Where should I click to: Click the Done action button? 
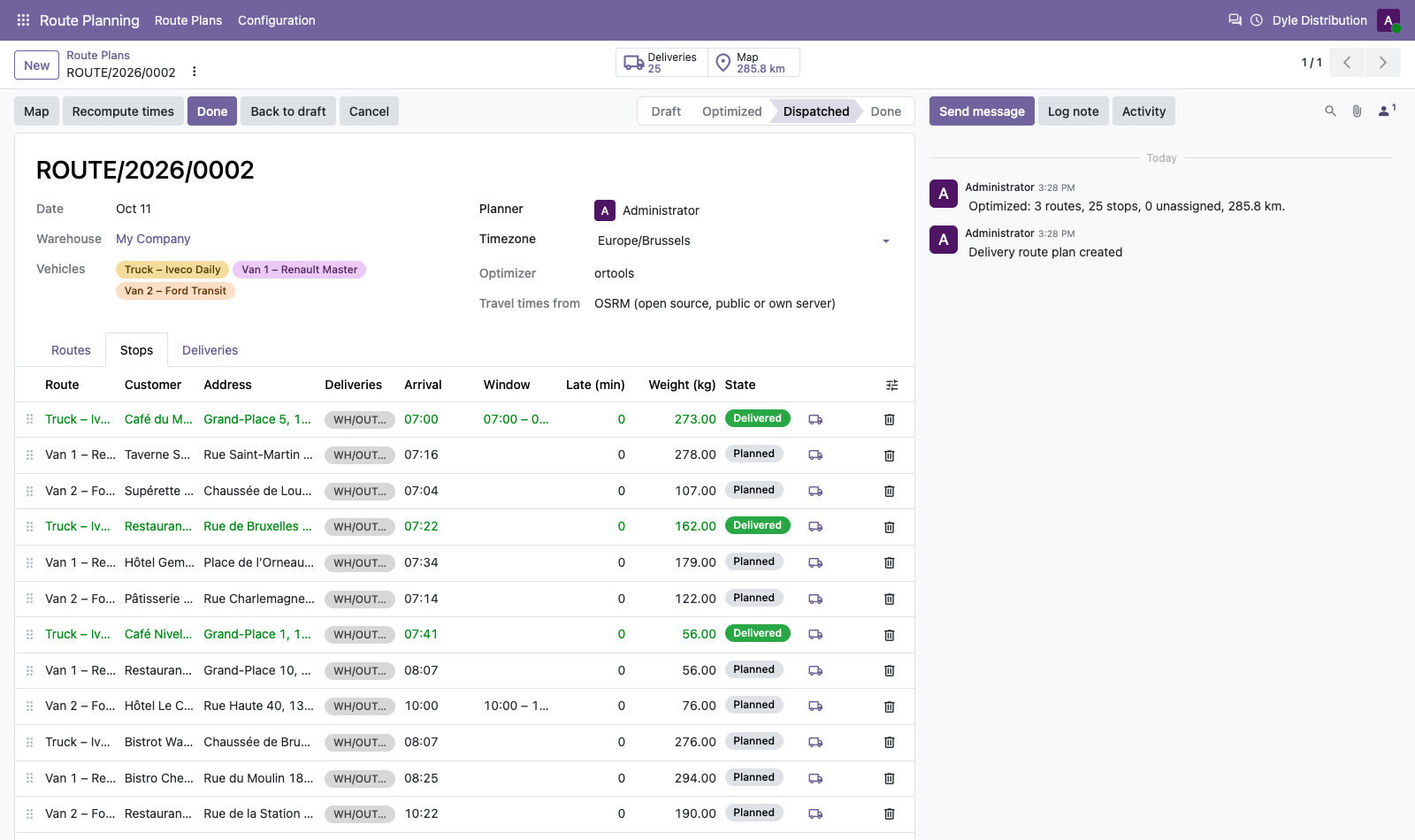tap(212, 111)
